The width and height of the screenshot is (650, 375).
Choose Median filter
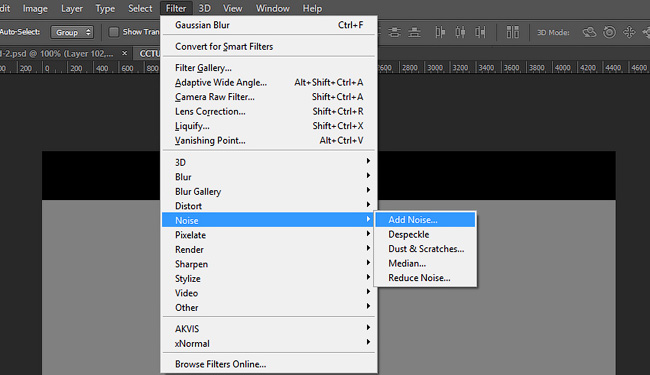[x=425, y=263]
